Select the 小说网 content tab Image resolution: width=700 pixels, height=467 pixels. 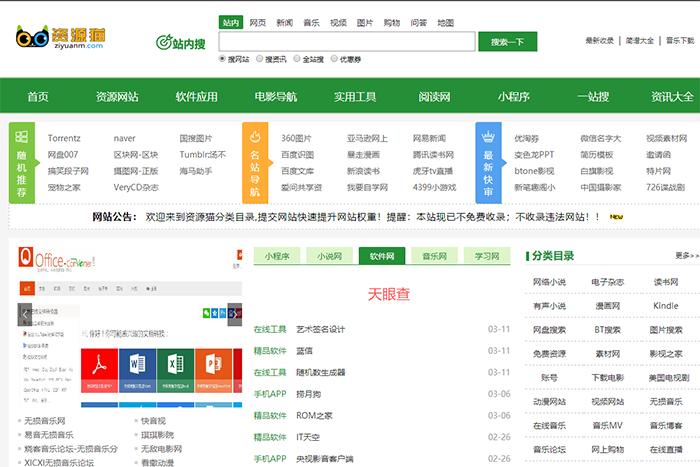pos(329,256)
